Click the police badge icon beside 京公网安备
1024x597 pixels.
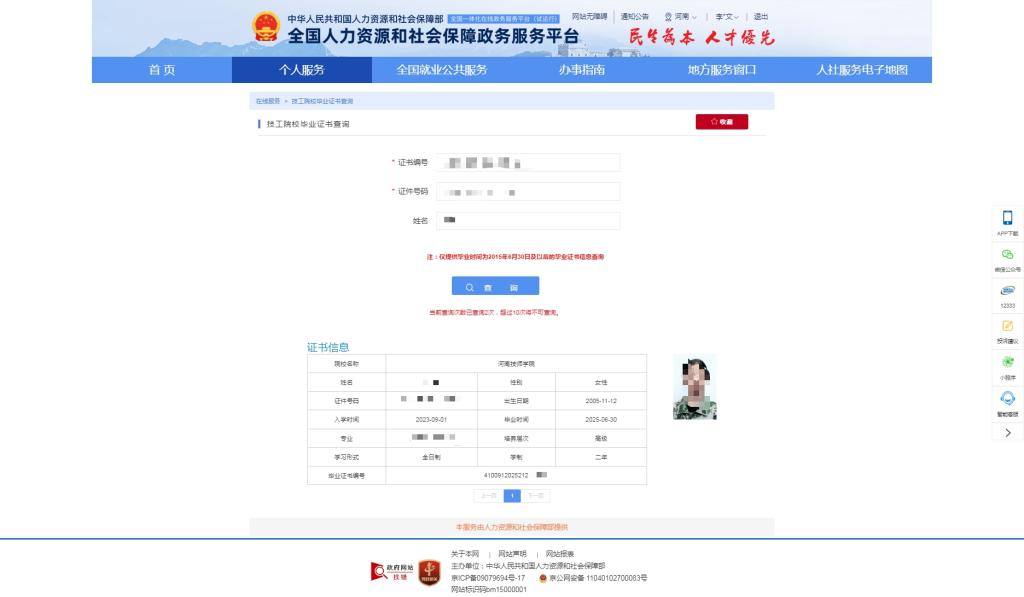[543, 578]
